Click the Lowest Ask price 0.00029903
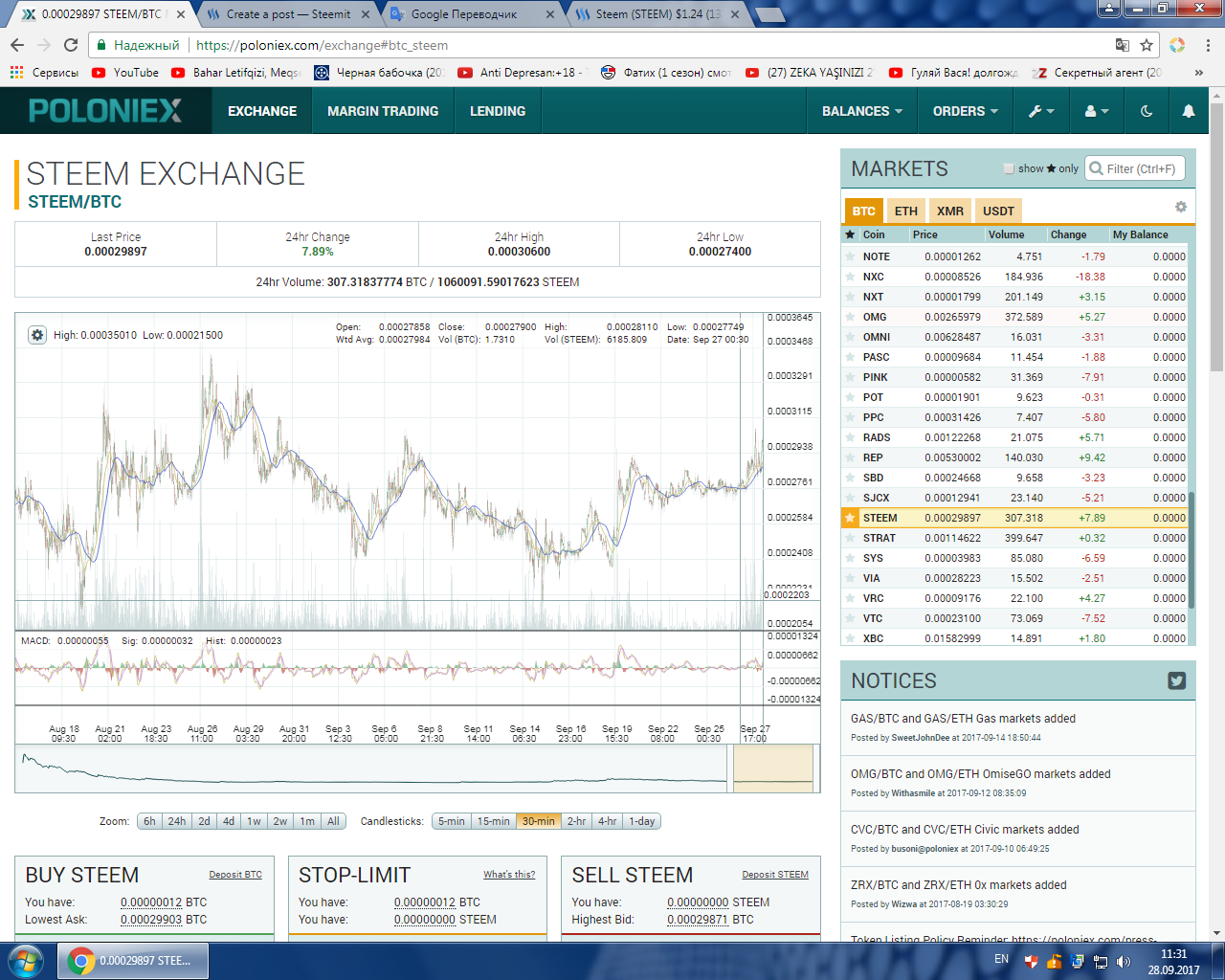 [x=151, y=919]
